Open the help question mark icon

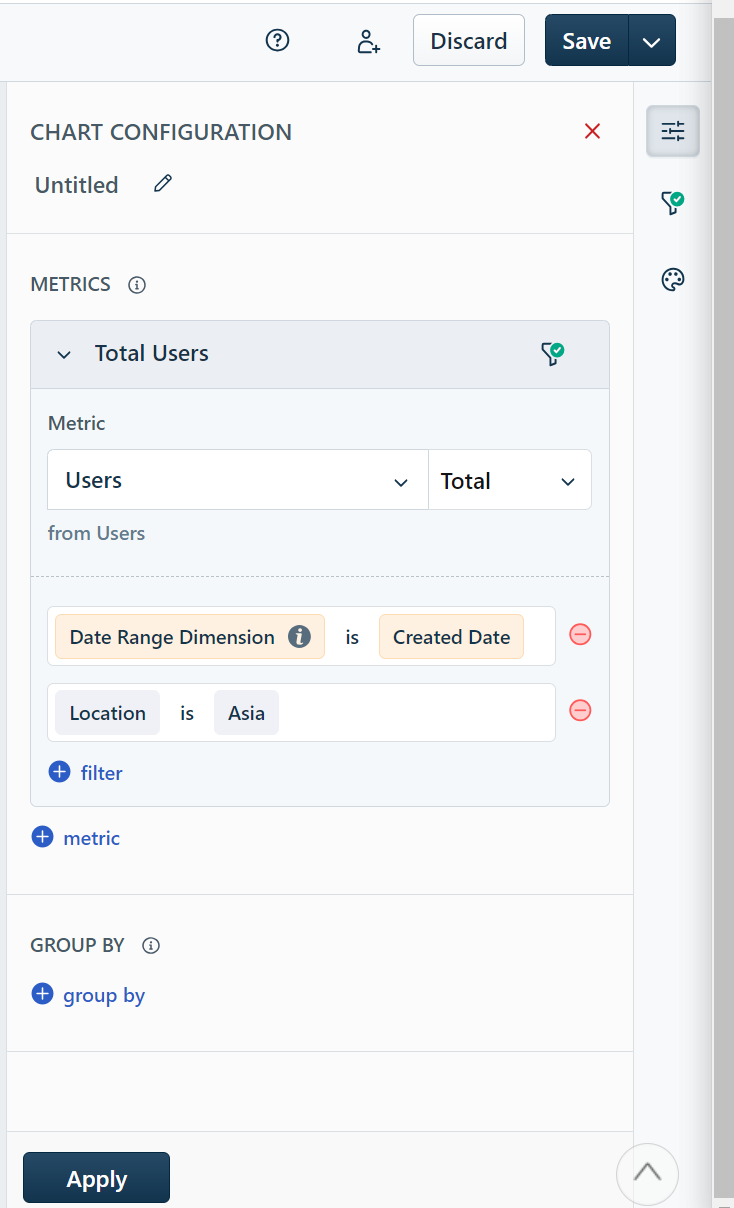pos(277,40)
